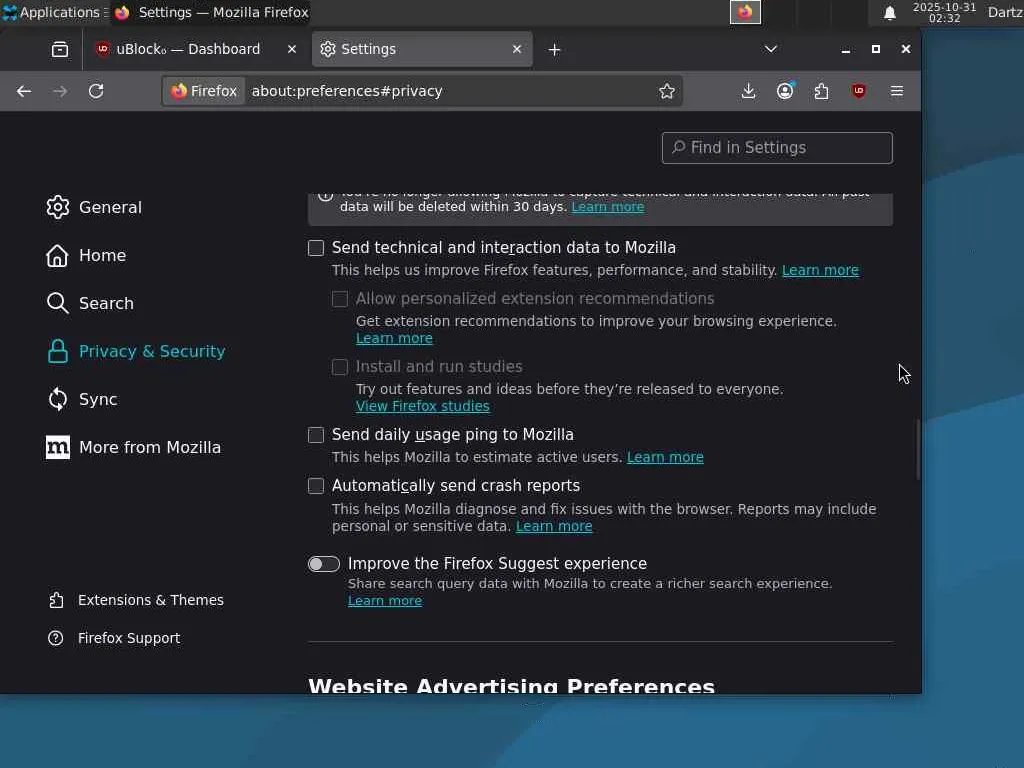Click the uBlock Origin toolbar icon
This screenshot has height=768, width=1024.
coord(859,91)
